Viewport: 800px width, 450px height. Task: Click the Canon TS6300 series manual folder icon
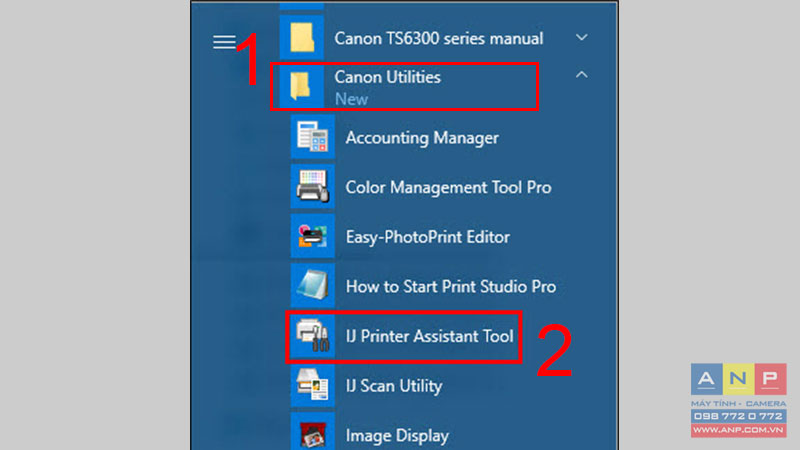pos(302,37)
